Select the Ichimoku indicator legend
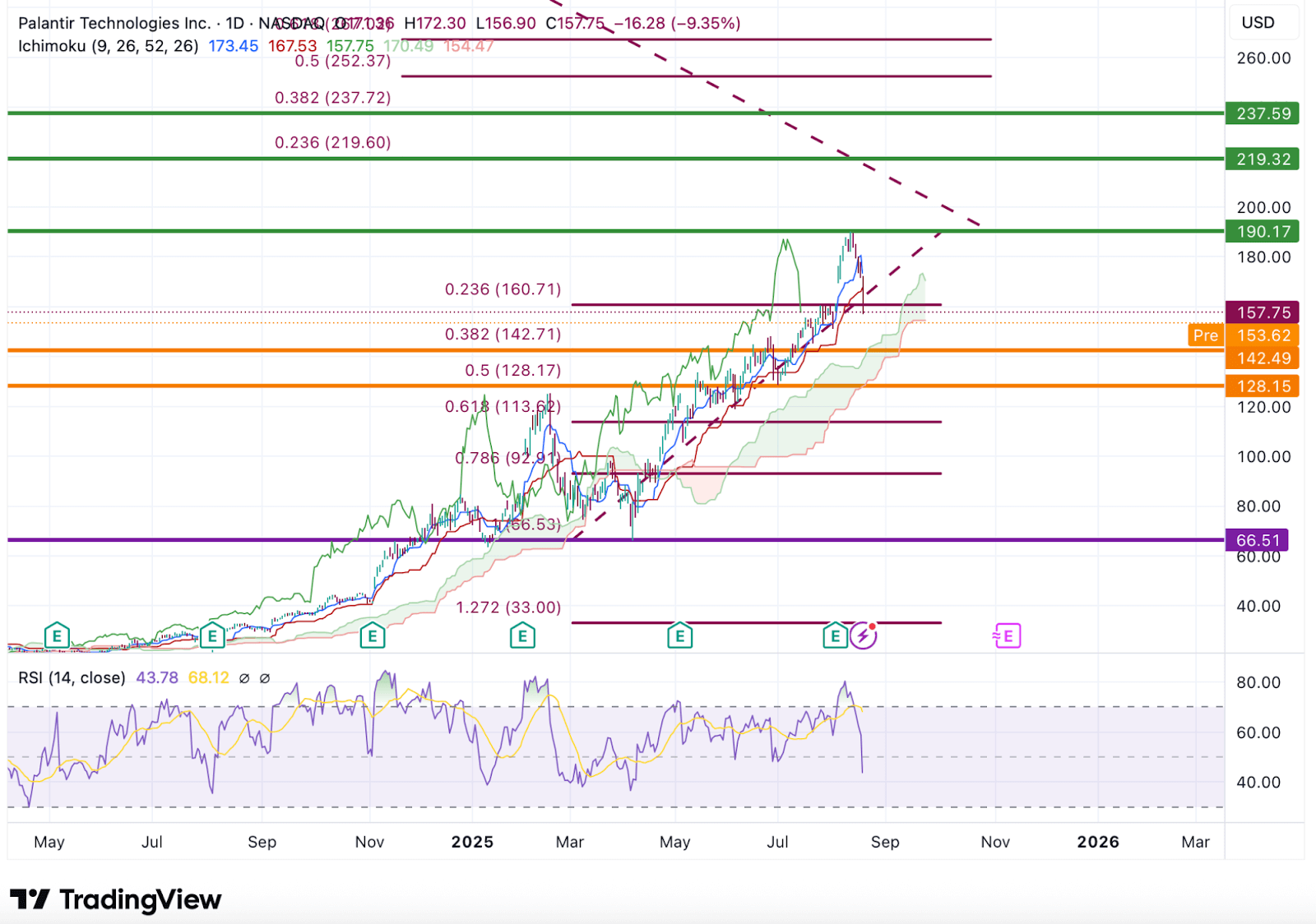The width and height of the screenshot is (1316, 924). point(108,46)
